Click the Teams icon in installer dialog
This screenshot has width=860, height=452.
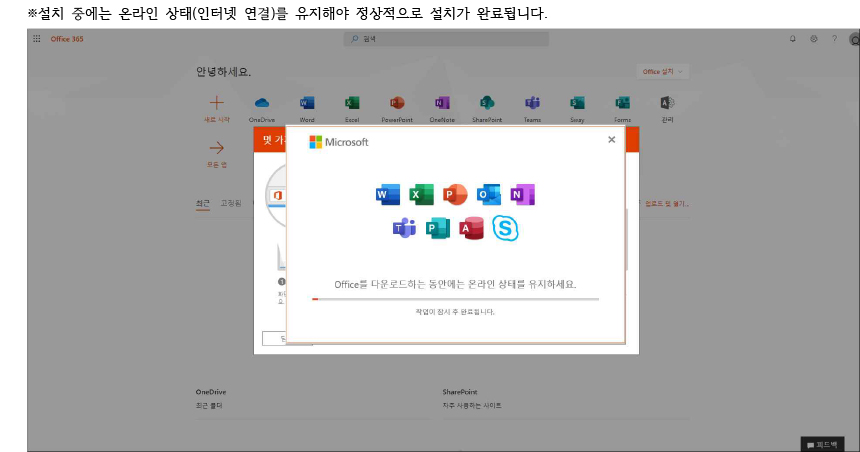pos(404,228)
